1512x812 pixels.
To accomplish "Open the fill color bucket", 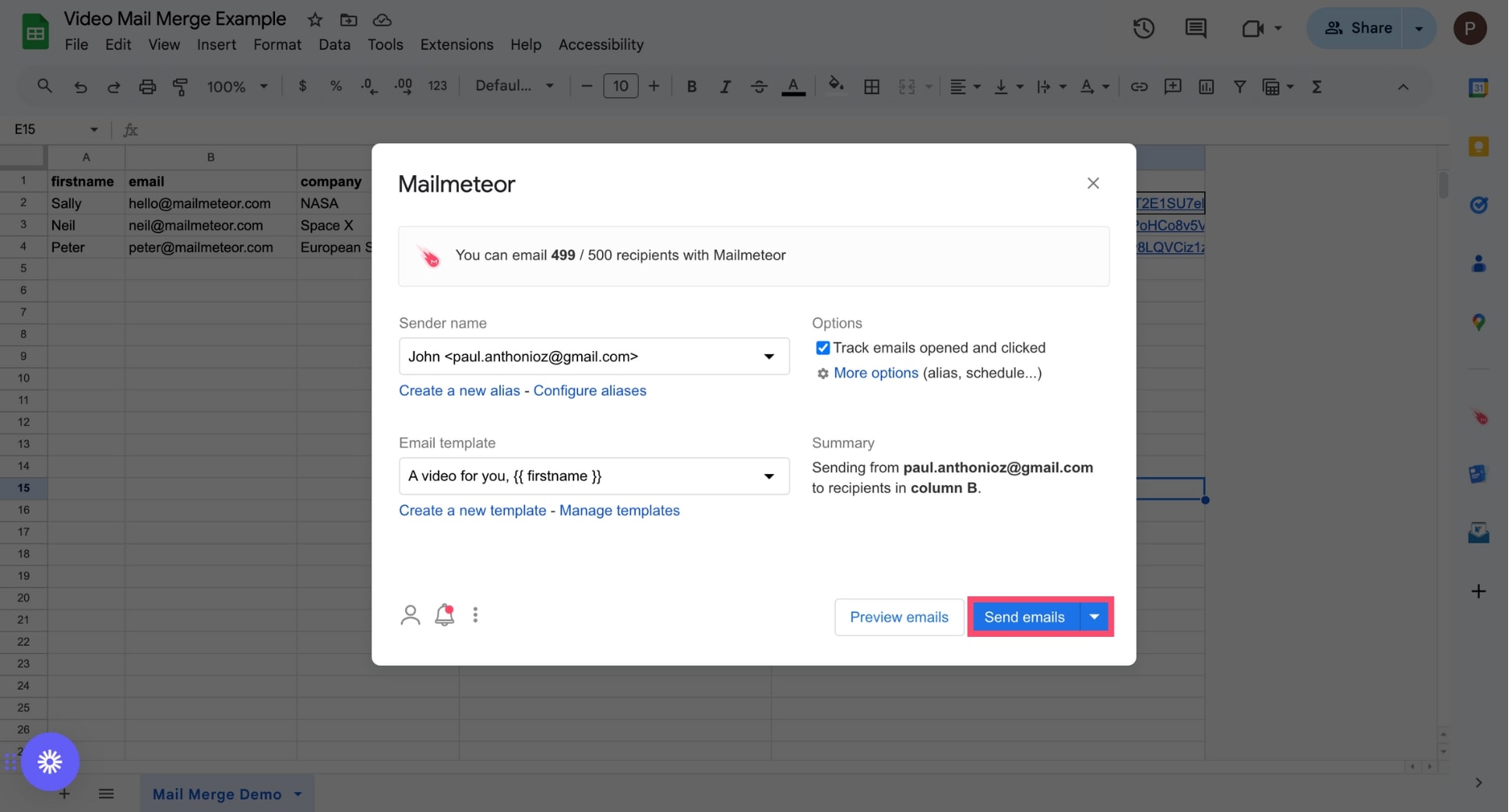I will pos(836,84).
